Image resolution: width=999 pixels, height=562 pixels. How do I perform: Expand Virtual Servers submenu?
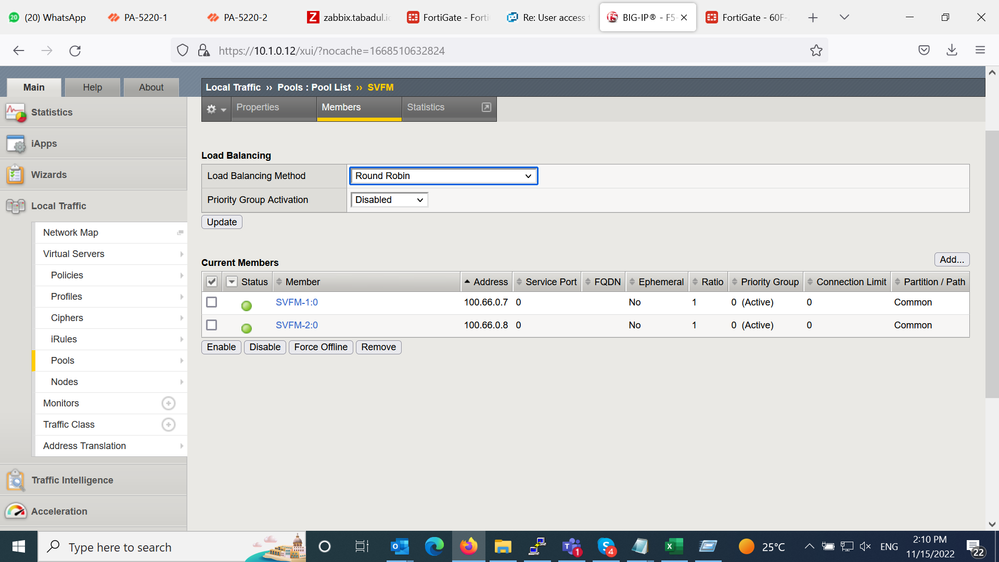182,254
